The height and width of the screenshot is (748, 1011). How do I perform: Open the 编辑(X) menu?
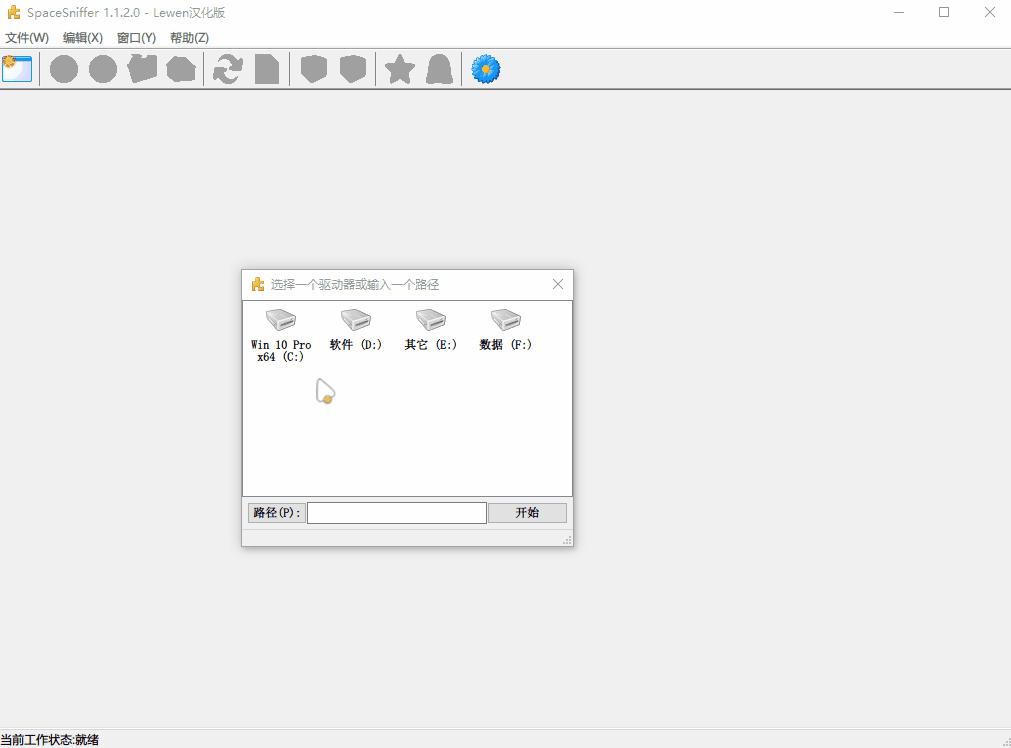coord(82,38)
